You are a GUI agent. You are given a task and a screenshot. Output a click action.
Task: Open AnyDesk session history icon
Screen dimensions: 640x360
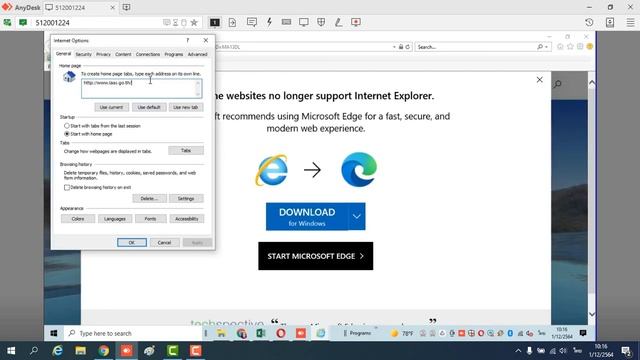tap(589, 22)
